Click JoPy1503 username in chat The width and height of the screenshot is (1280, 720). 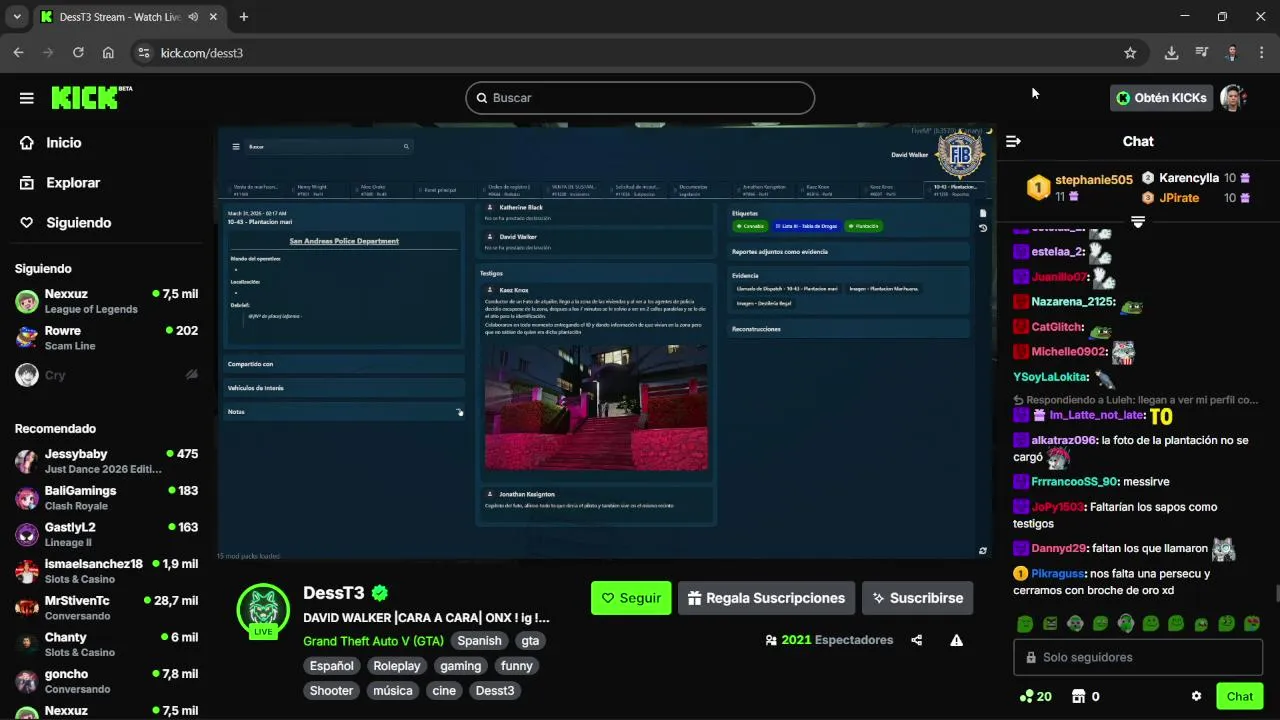(1058, 507)
